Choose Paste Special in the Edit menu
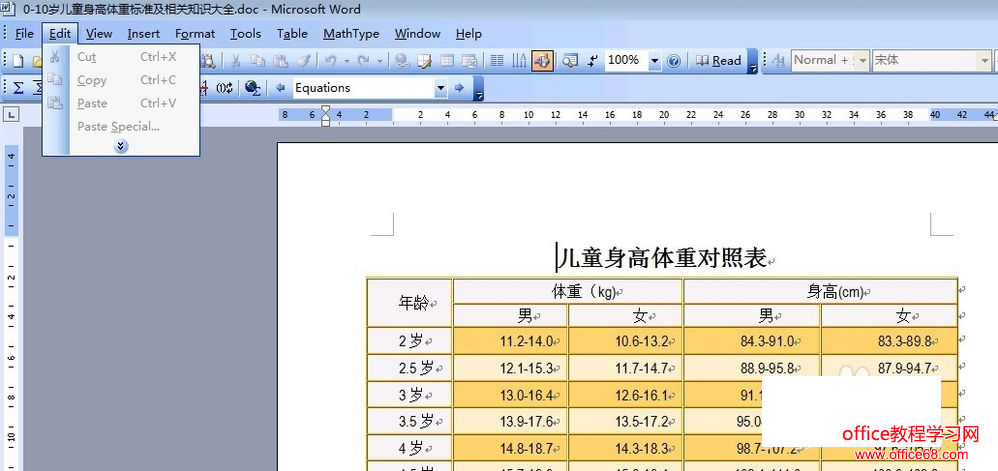 [121, 126]
